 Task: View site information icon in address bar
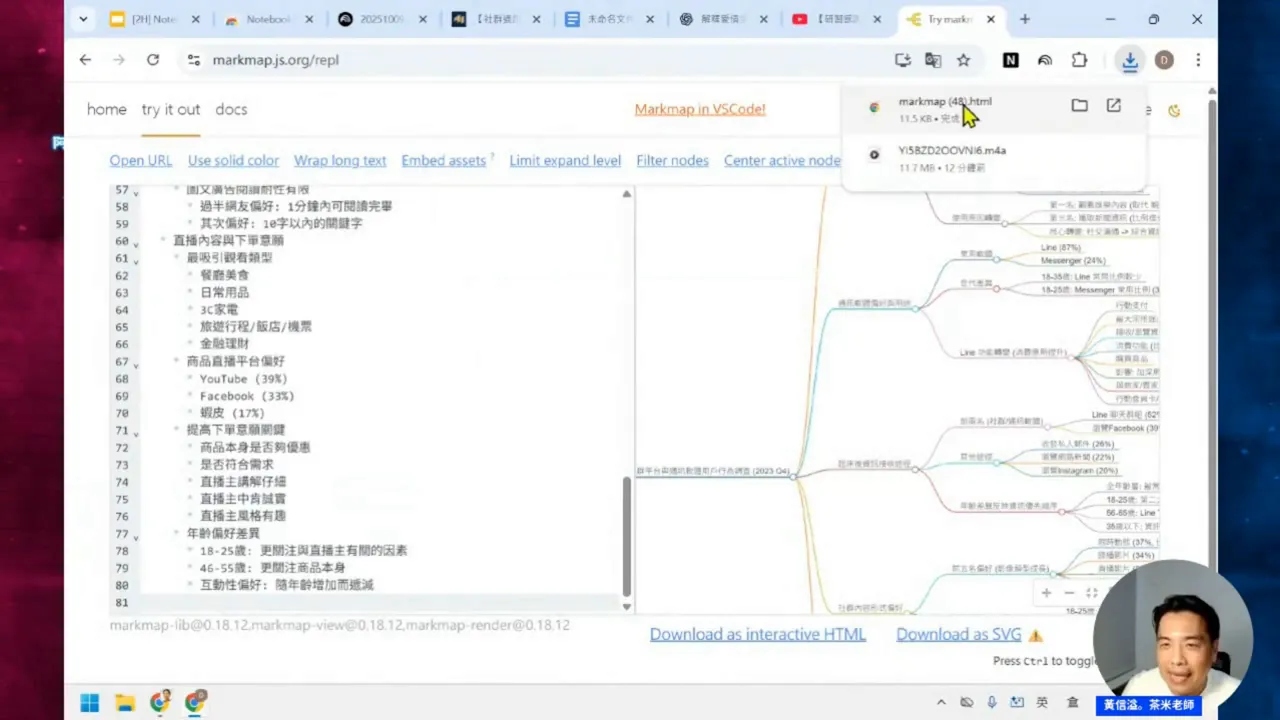pos(193,60)
